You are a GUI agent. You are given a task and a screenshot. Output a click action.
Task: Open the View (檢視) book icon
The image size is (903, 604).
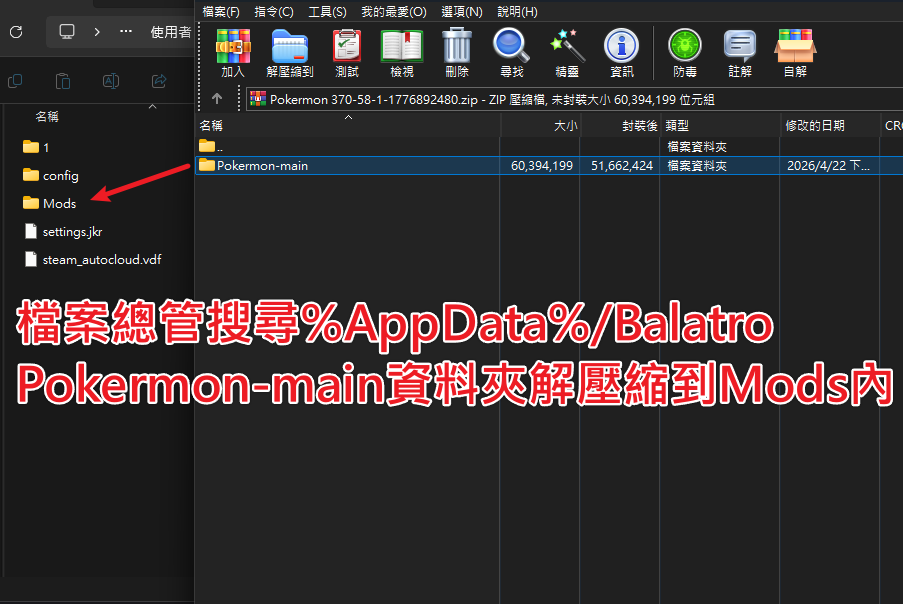(402, 53)
